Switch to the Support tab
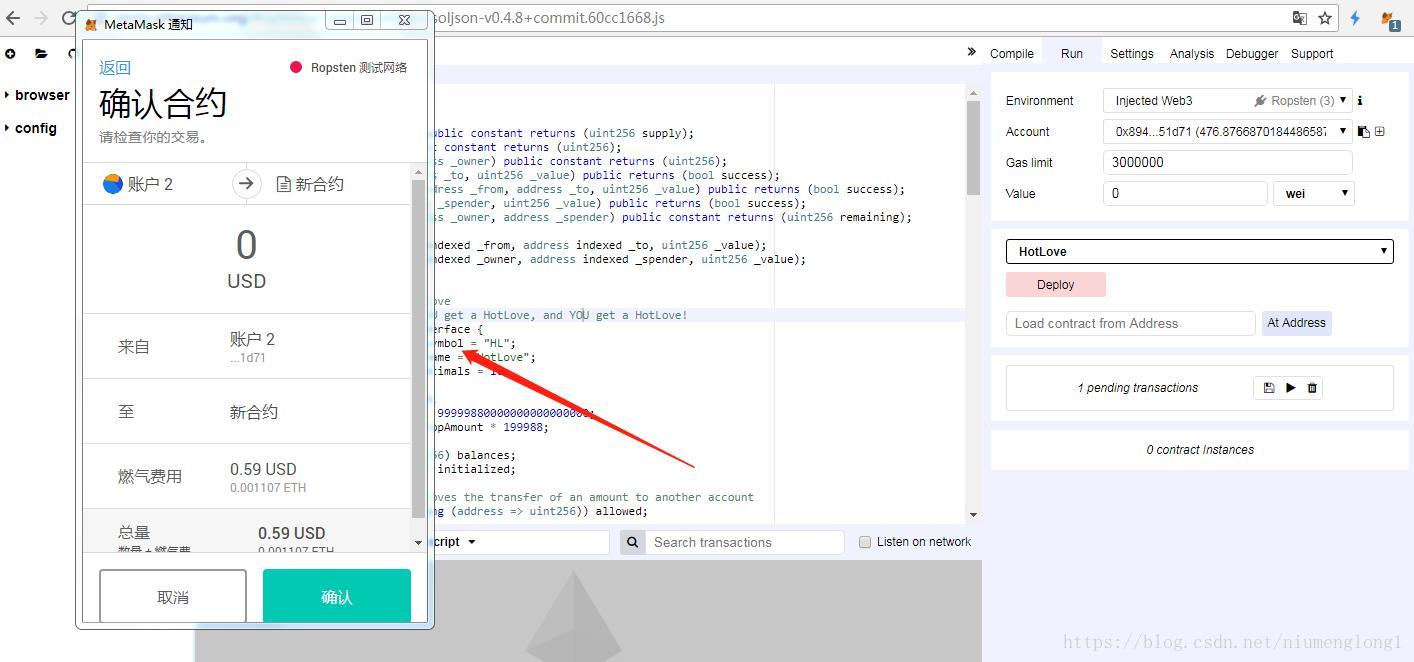The image size is (1414, 662). point(1312,54)
